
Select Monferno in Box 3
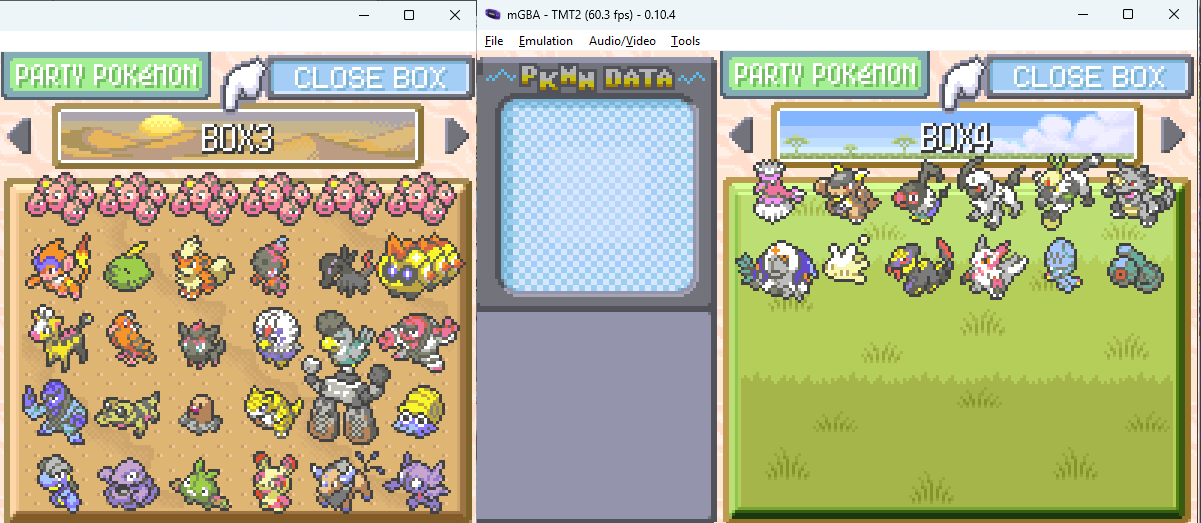coord(58,265)
